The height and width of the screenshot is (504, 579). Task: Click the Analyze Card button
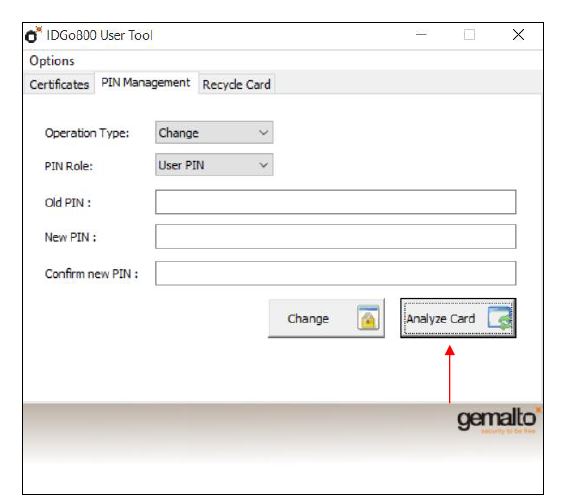pos(458,318)
